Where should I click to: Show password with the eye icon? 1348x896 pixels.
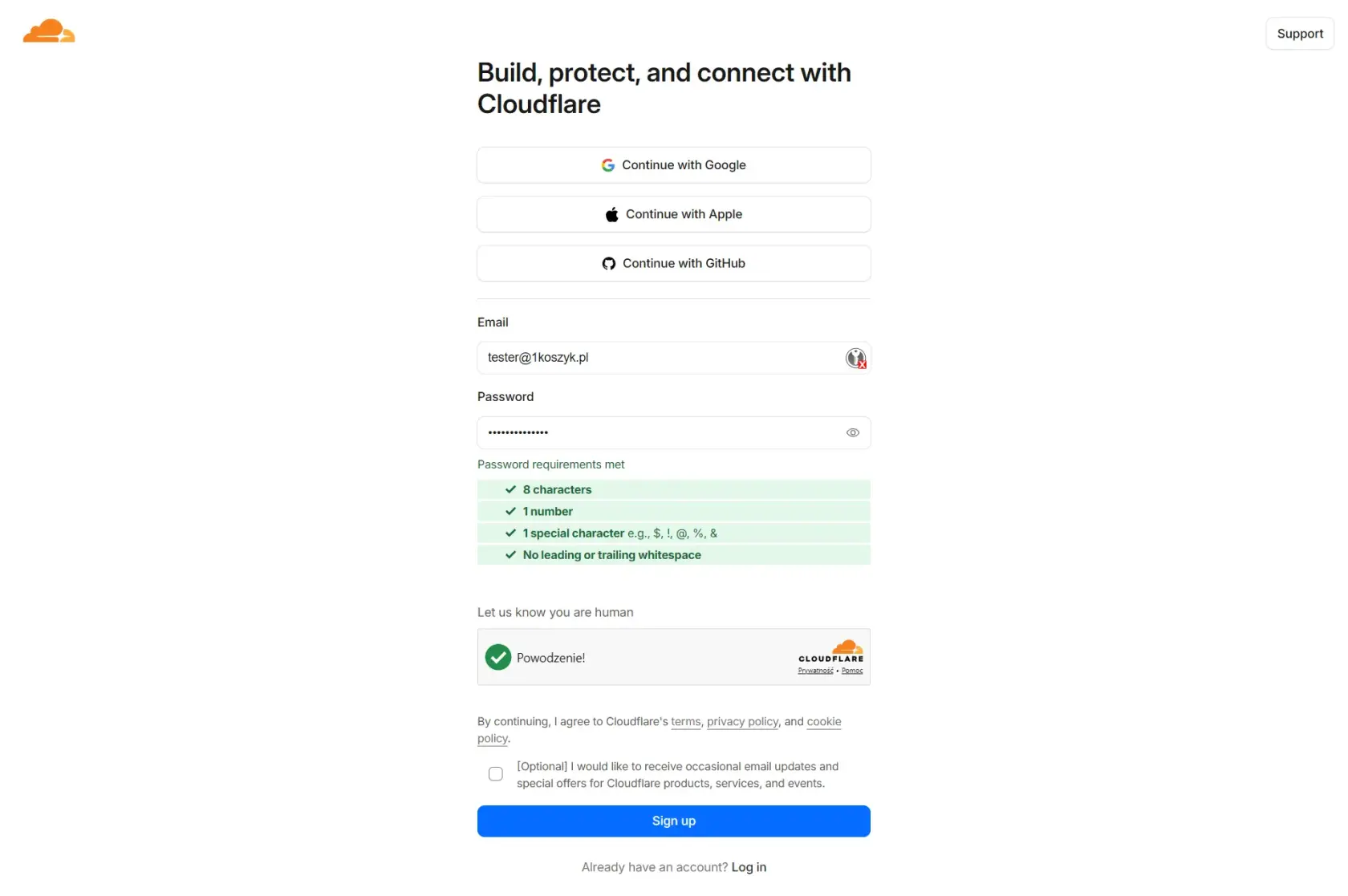pyautogui.click(x=852, y=433)
